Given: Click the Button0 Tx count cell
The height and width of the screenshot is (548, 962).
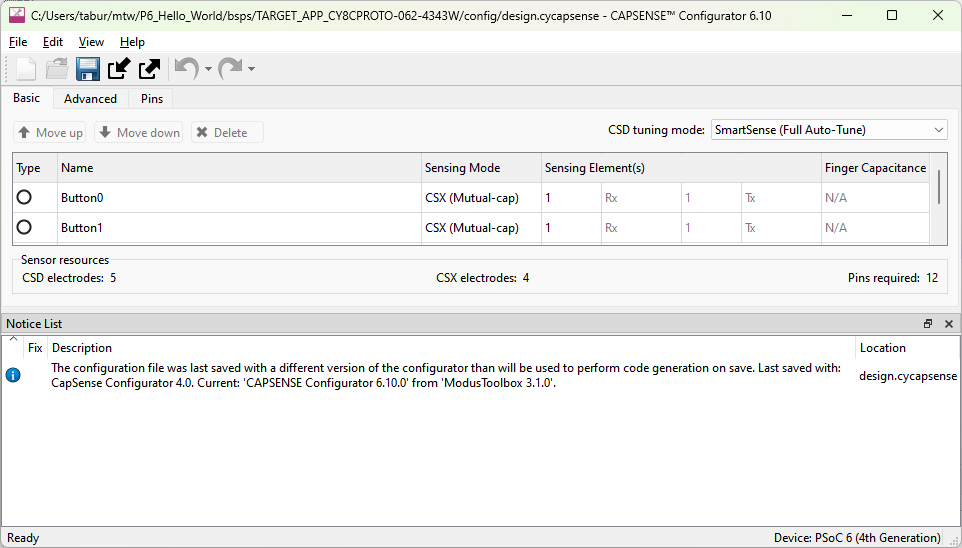Looking at the screenshot, I should [x=711, y=198].
